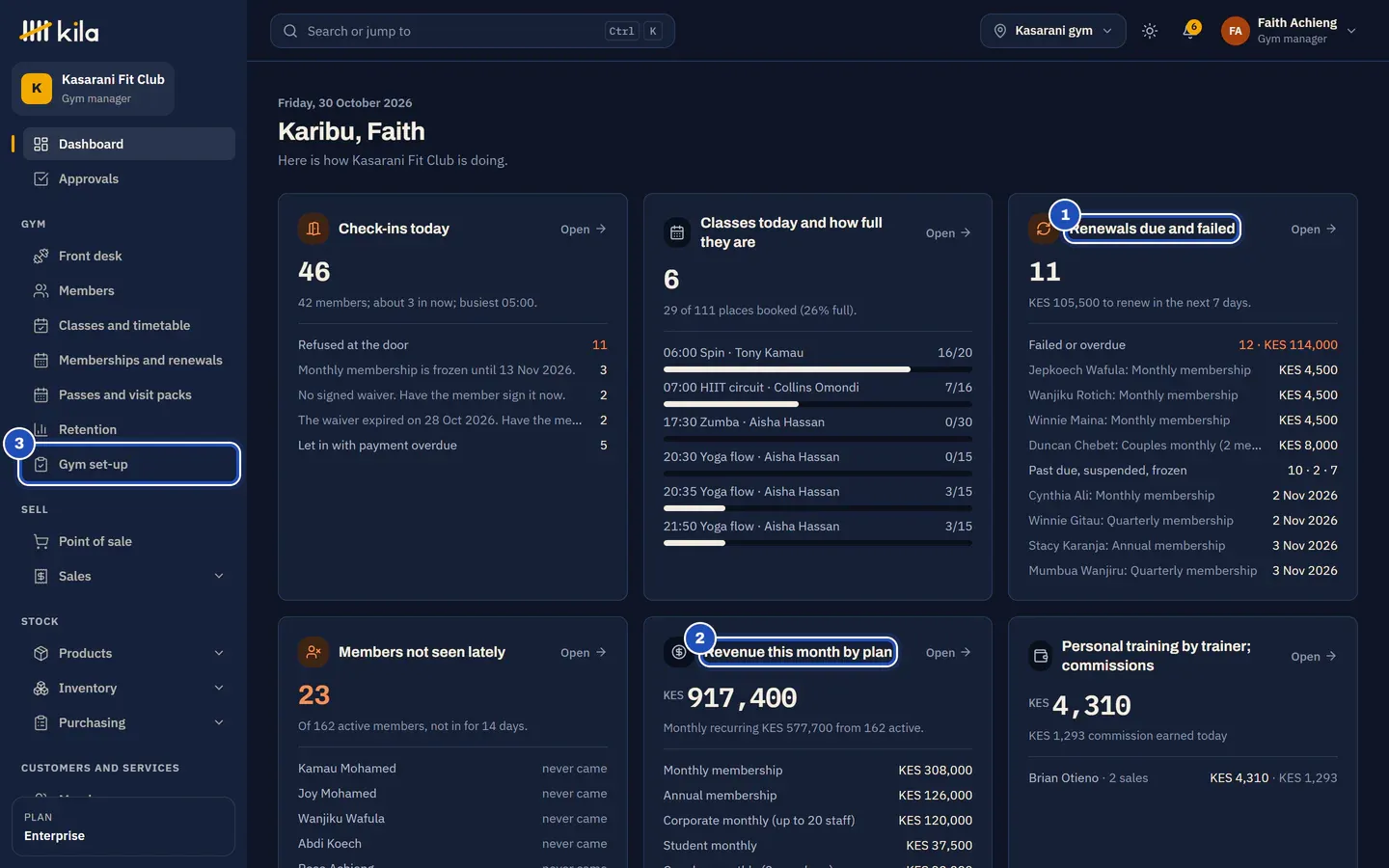Viewport: 1389px width, 868px height.
Task: Open Passes and visit packs page
Action: click(129, 394)
